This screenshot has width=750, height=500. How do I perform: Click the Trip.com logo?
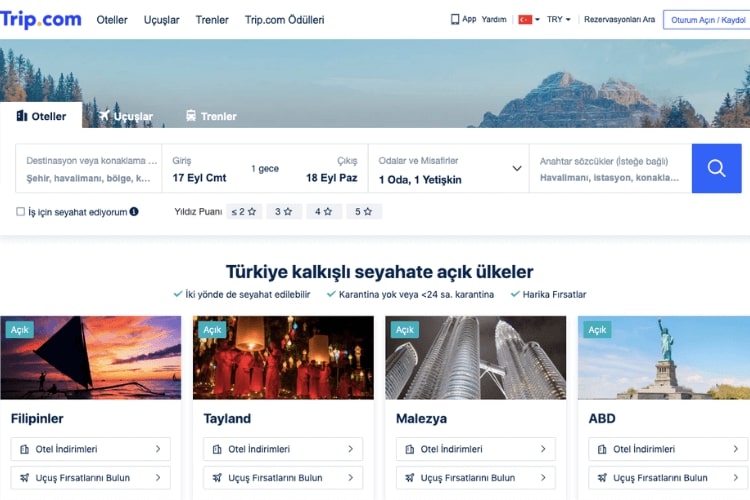[x=41, y=19]
